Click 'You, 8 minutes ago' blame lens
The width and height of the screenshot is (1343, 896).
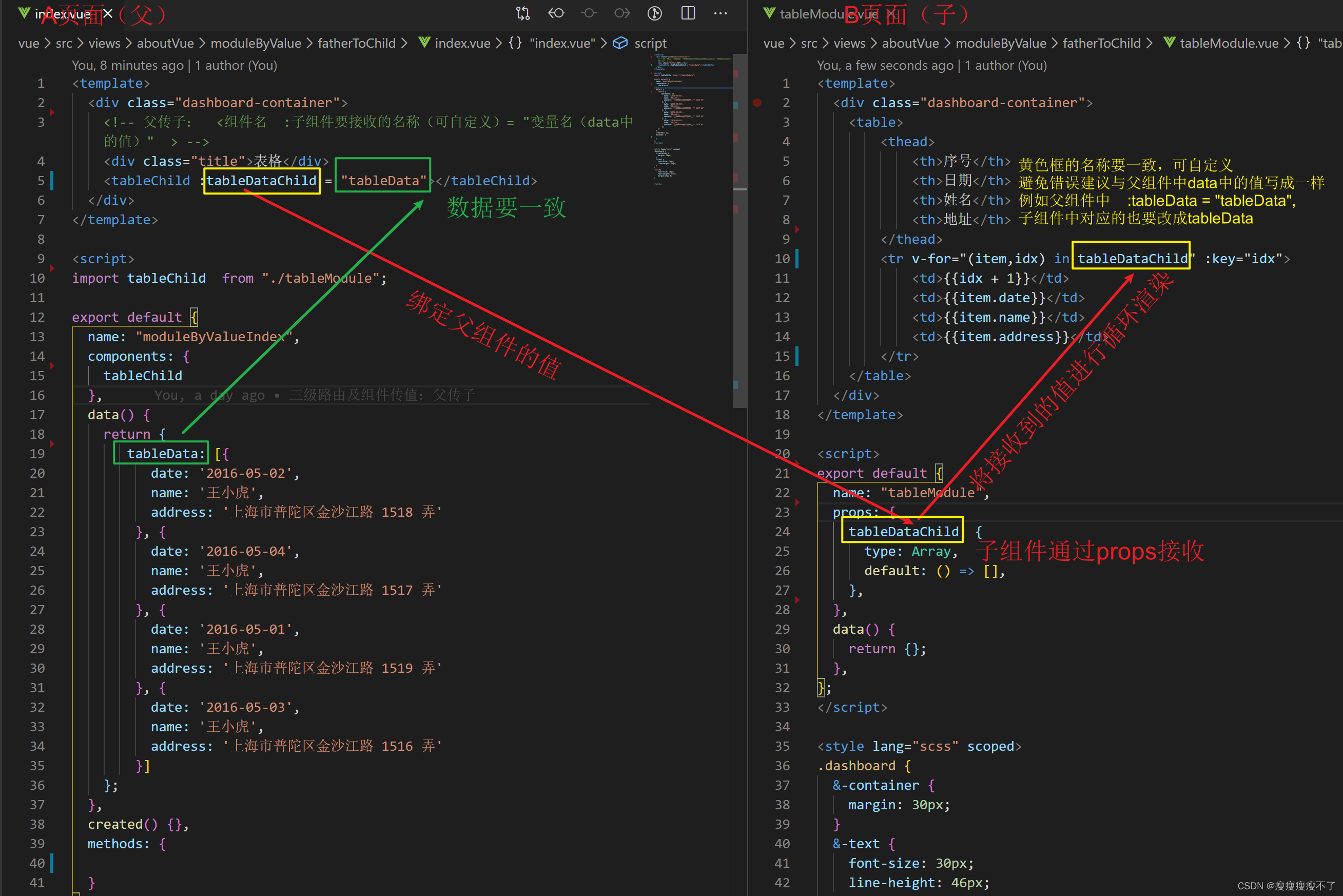[128, 66]
